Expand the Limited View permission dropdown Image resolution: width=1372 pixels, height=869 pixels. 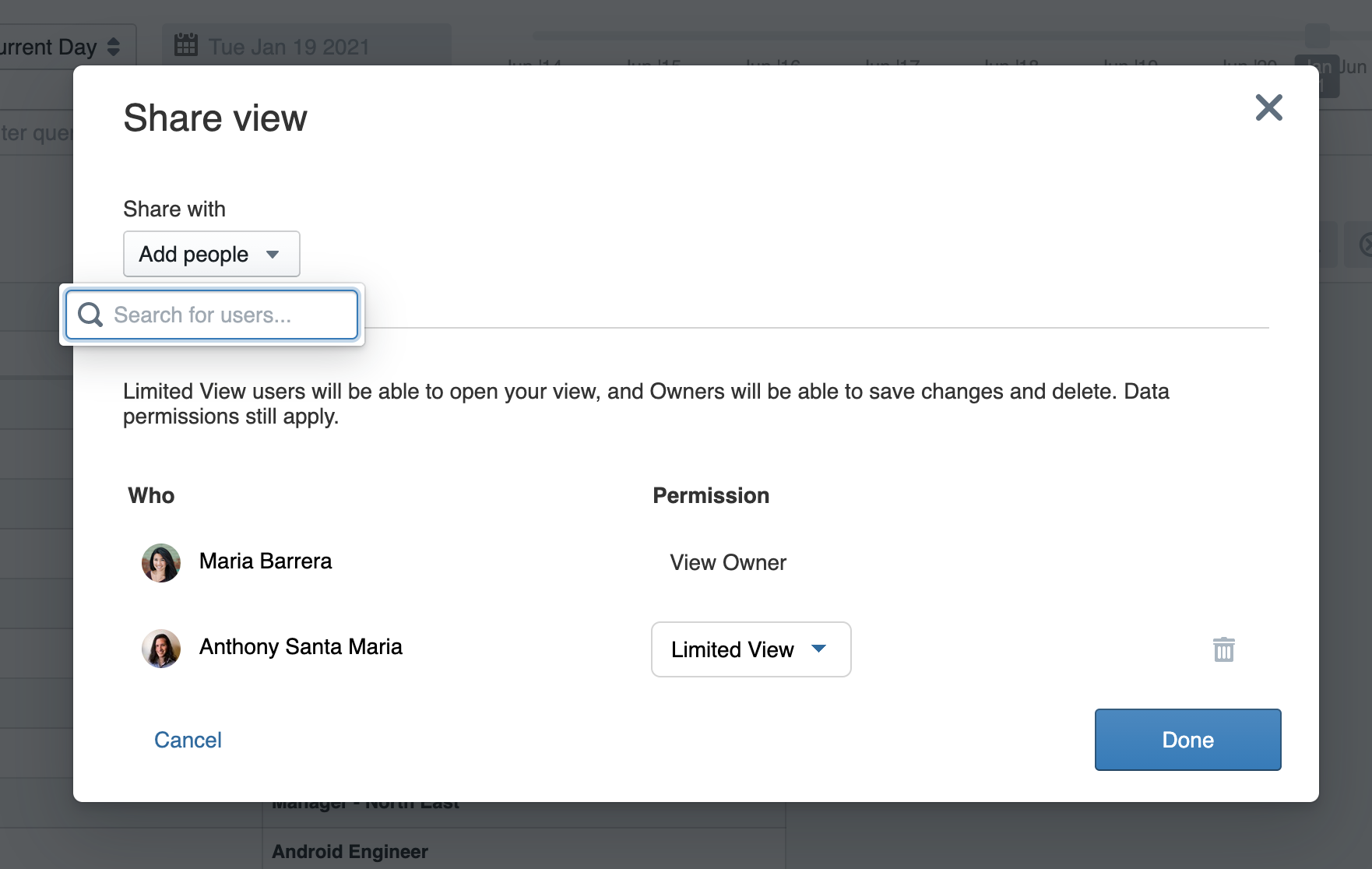coord(750,649)
